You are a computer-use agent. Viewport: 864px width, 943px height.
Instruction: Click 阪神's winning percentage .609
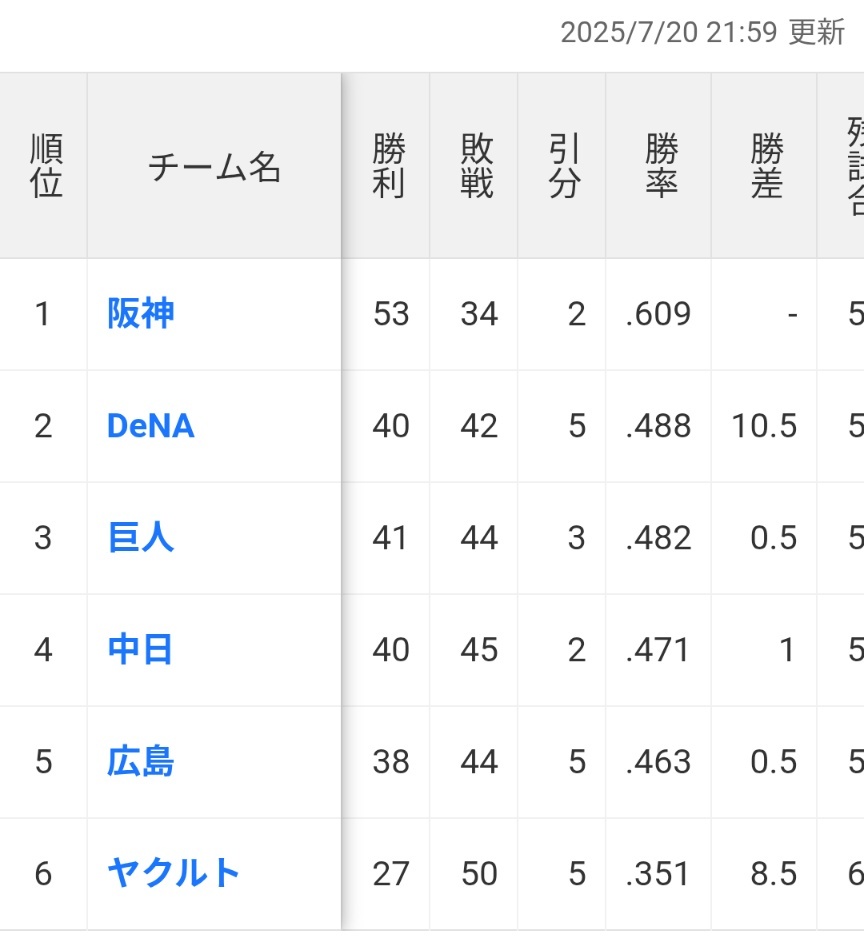click(658, 314)
